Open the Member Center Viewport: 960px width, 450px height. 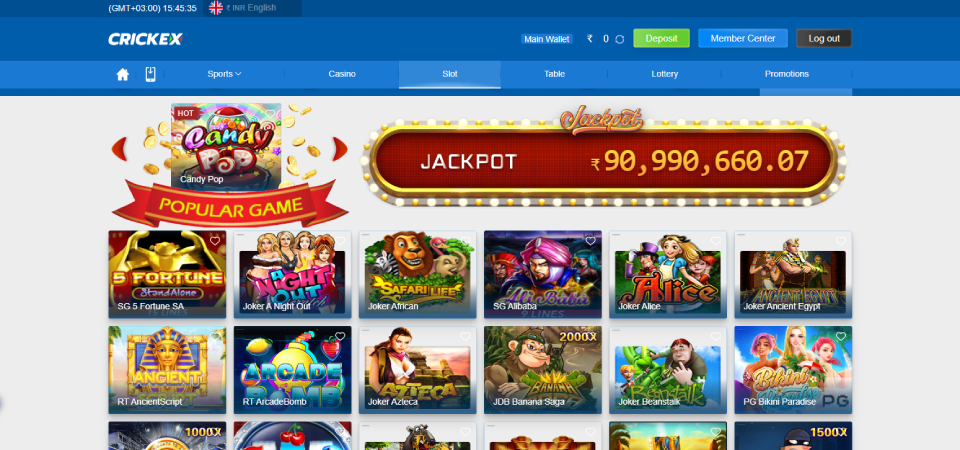point(743,39)
